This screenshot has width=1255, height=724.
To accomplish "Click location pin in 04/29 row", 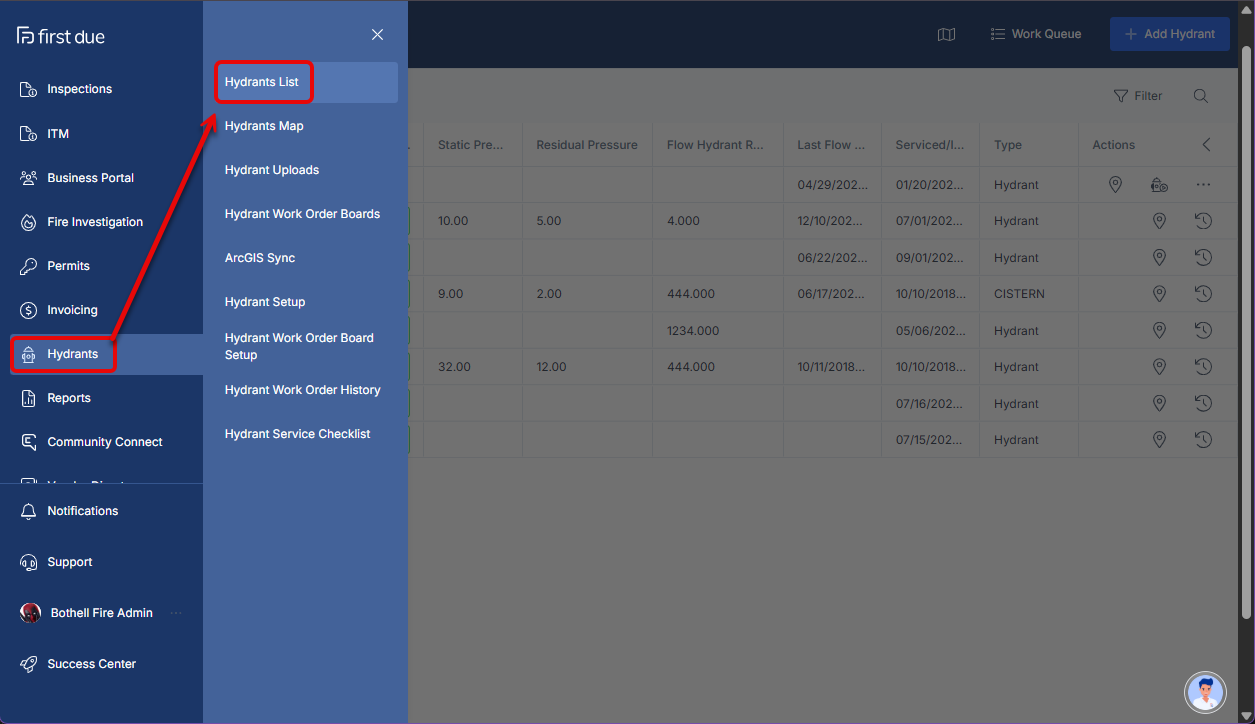I will [x=1115, y=185].
